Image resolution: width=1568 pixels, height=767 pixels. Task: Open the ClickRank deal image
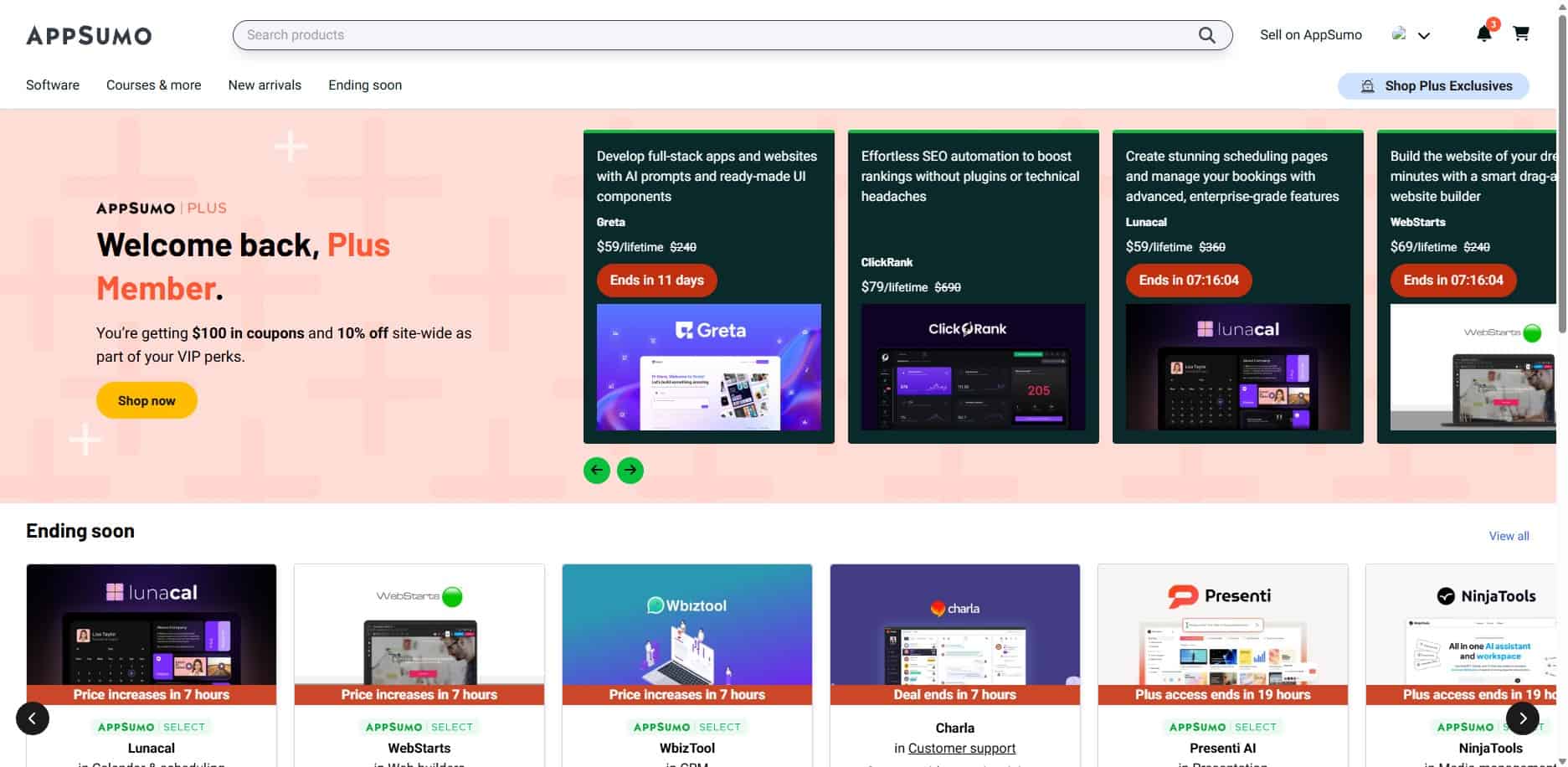974,367
